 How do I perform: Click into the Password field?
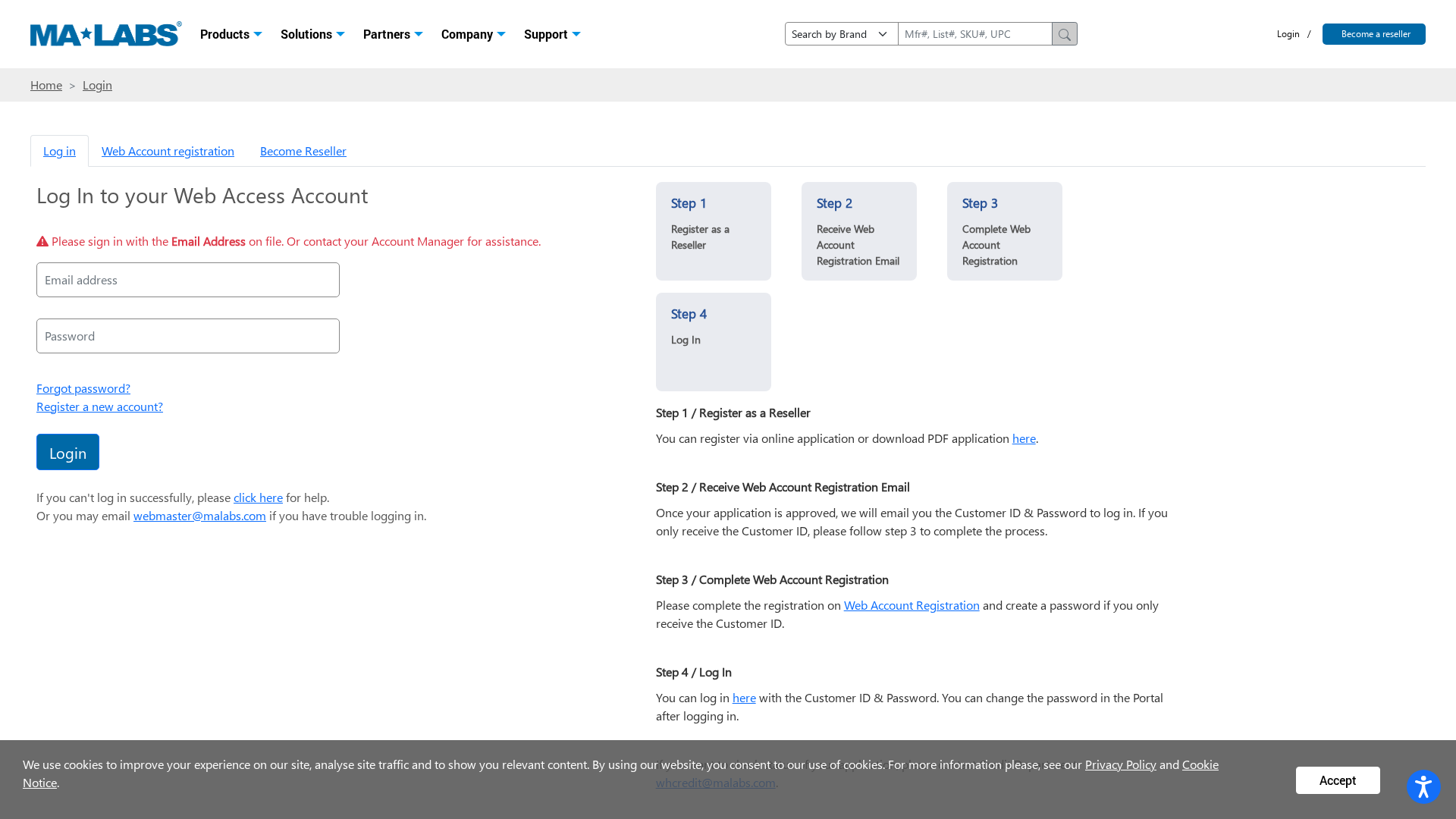tap(187, 336)
